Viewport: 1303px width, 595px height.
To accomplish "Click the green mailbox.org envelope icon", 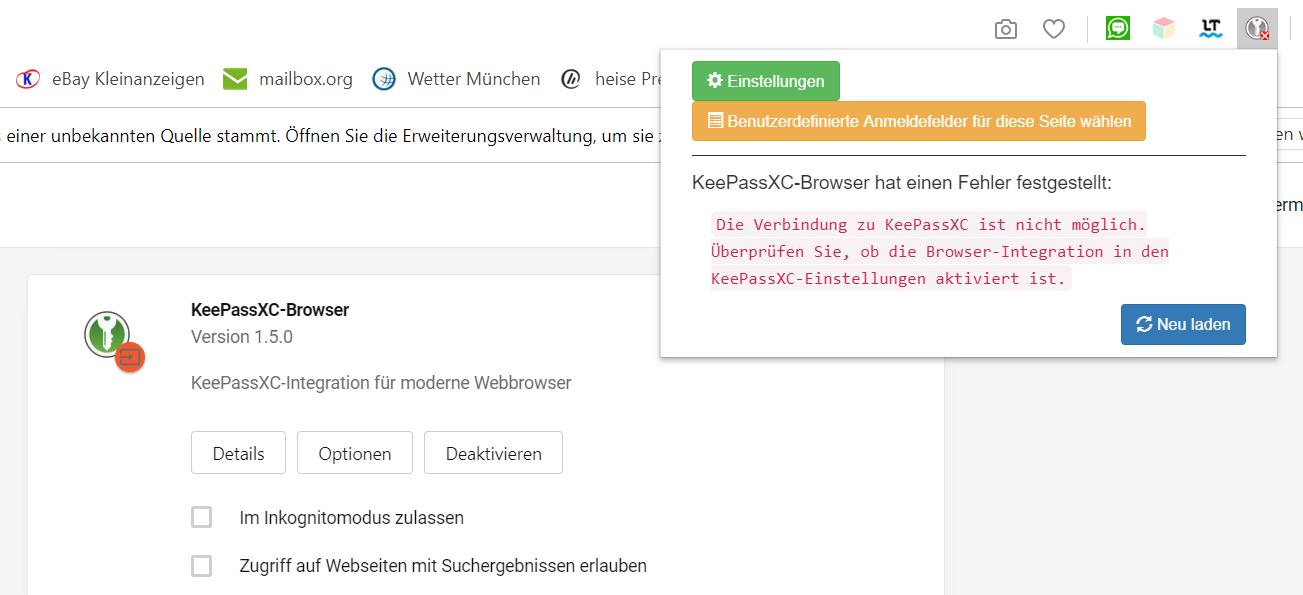I will [235, 79].
